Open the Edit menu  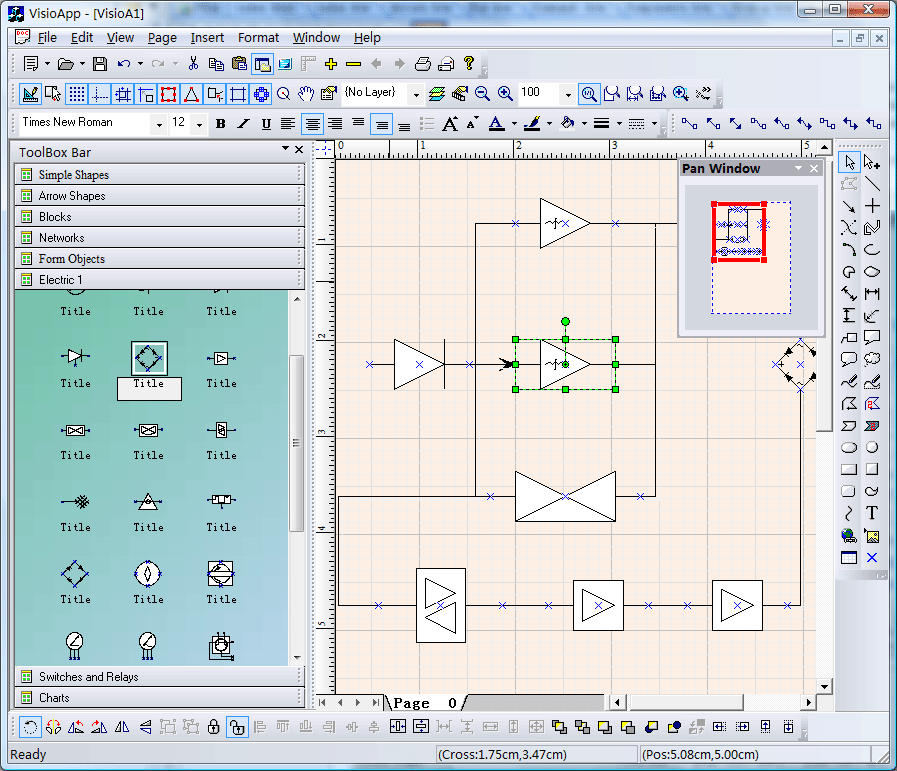coord(82,38)
